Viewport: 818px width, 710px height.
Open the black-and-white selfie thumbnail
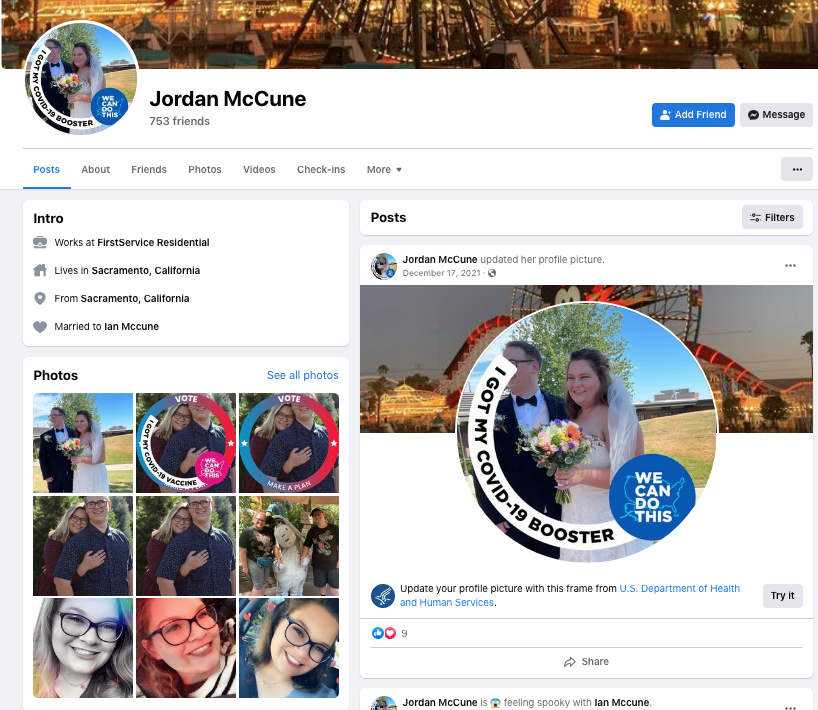point(83,648)
